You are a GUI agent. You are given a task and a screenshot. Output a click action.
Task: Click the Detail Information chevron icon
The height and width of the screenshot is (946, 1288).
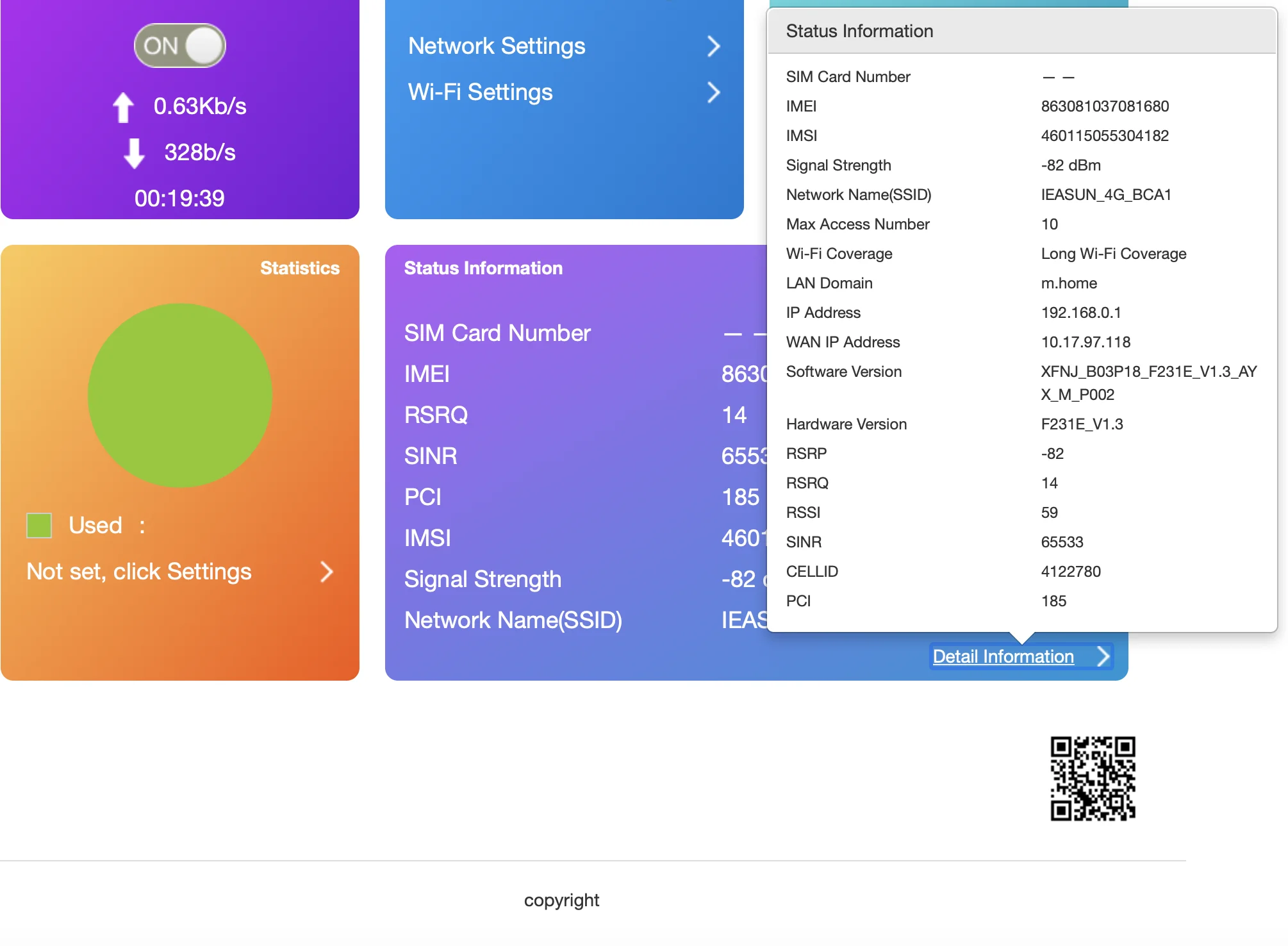click(1102, 656)
